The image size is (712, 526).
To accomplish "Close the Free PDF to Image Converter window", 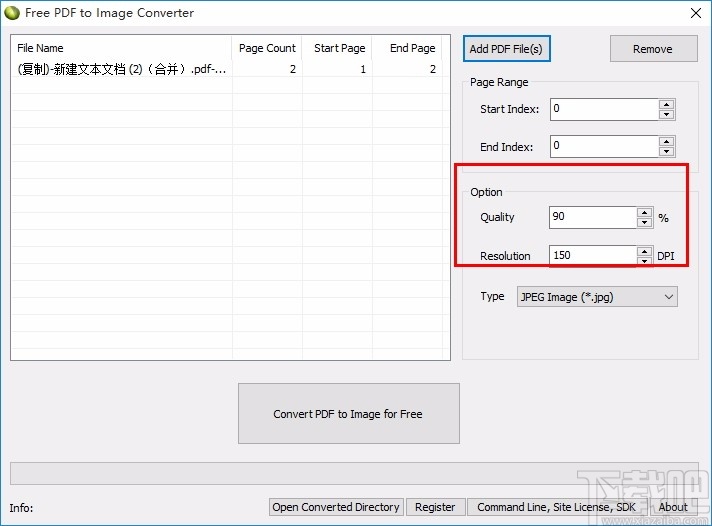I will tap(695, 13).
